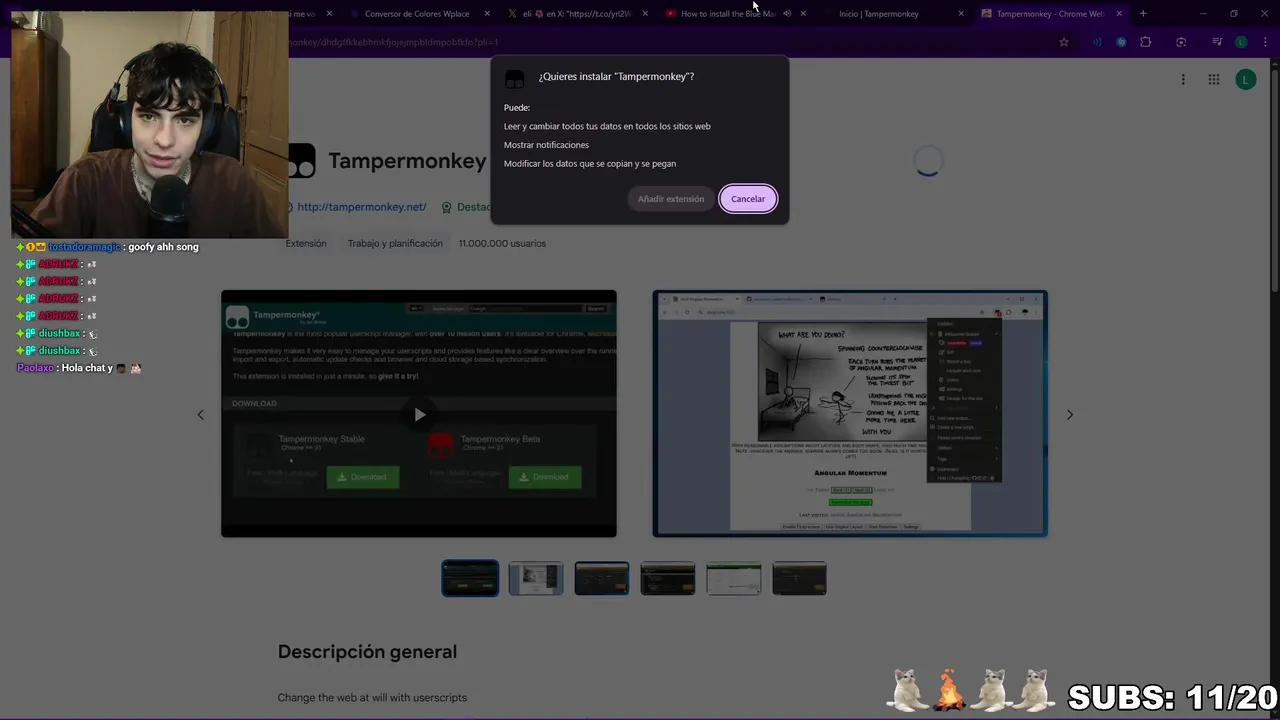This screenshot has height=720, width=1280.
Task: Click the Descripción general heading
Action: (367, 652)
